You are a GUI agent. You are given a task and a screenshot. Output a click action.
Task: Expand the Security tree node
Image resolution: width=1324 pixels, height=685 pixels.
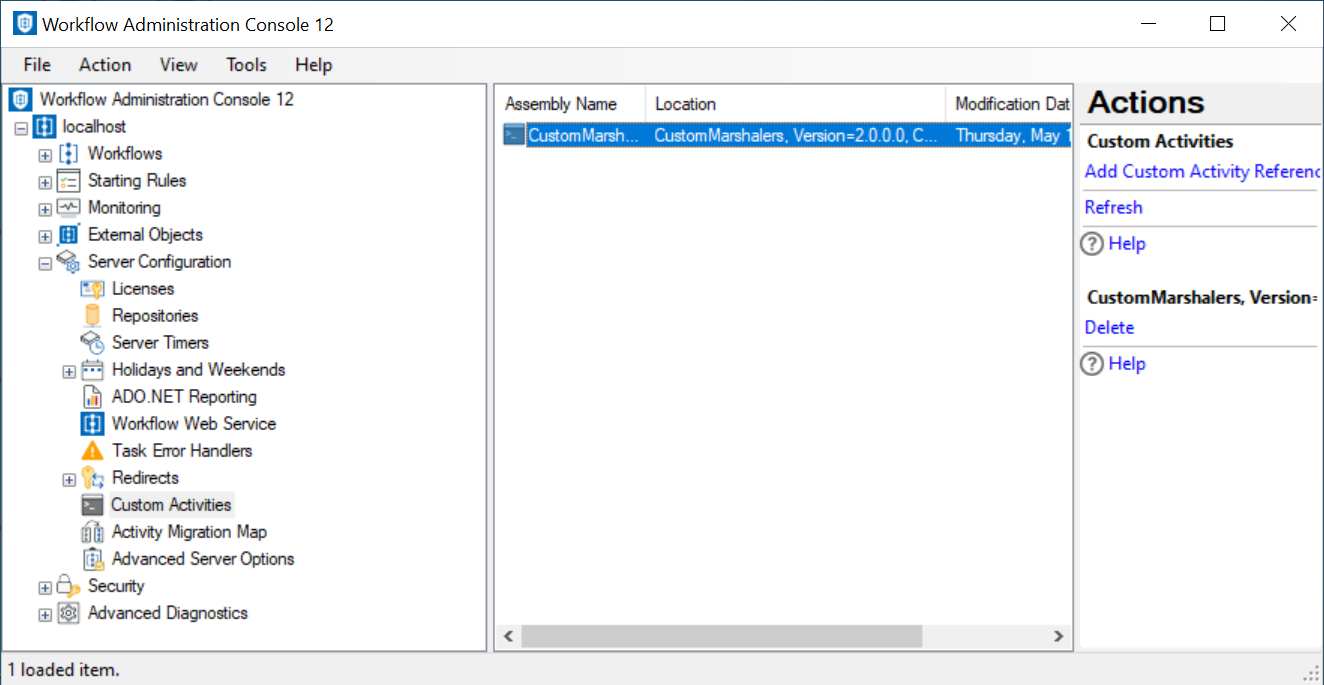[45, 587]
